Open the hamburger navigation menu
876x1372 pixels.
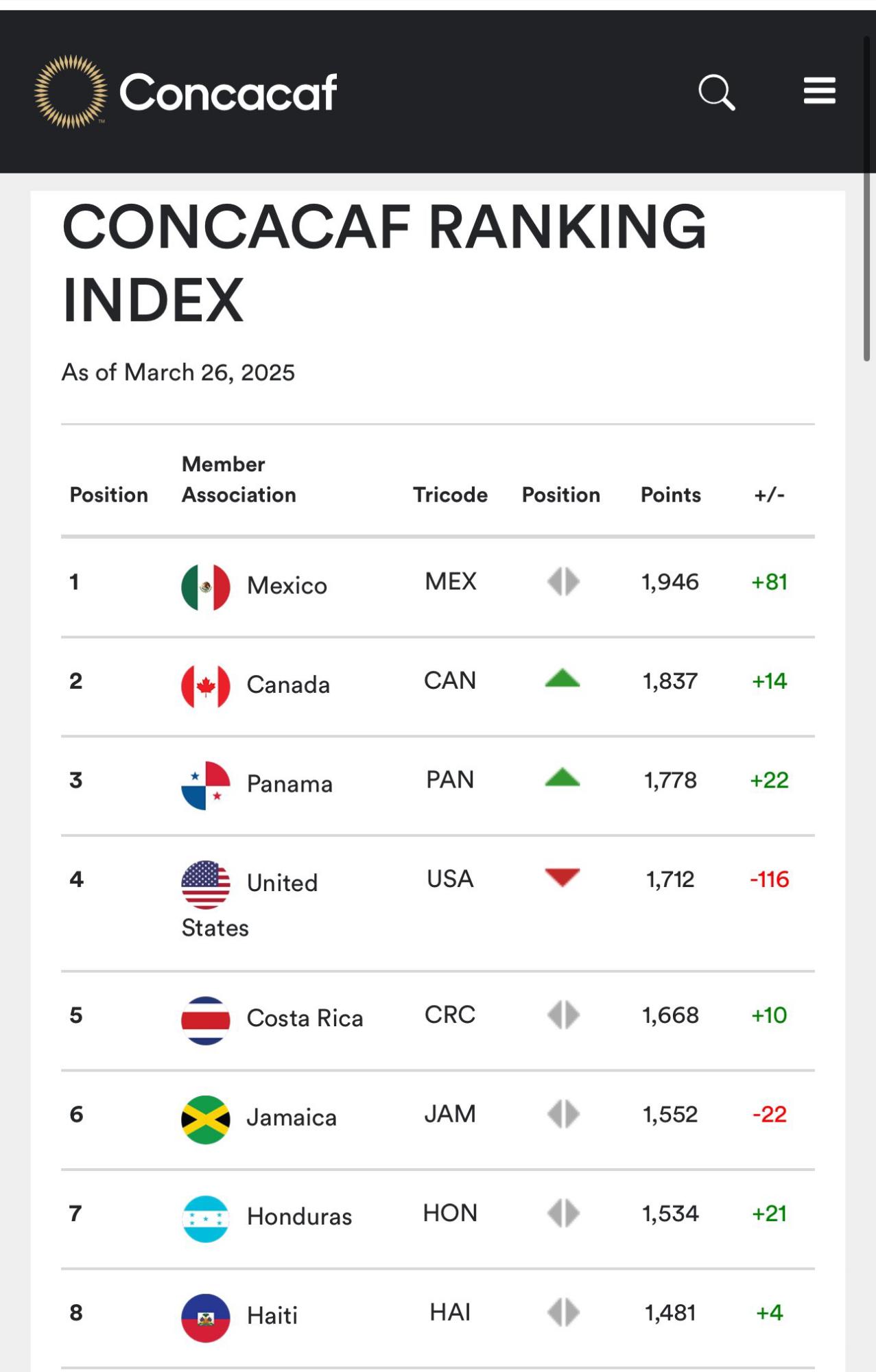(x=818, y=91)
